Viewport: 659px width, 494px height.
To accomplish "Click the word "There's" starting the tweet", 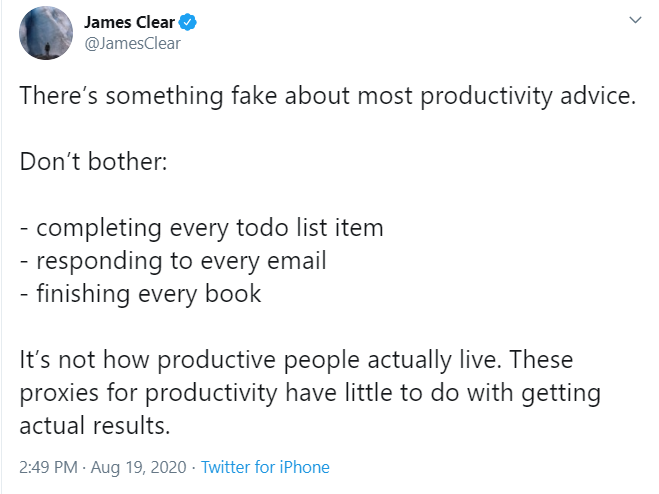I will click(58, 95).
